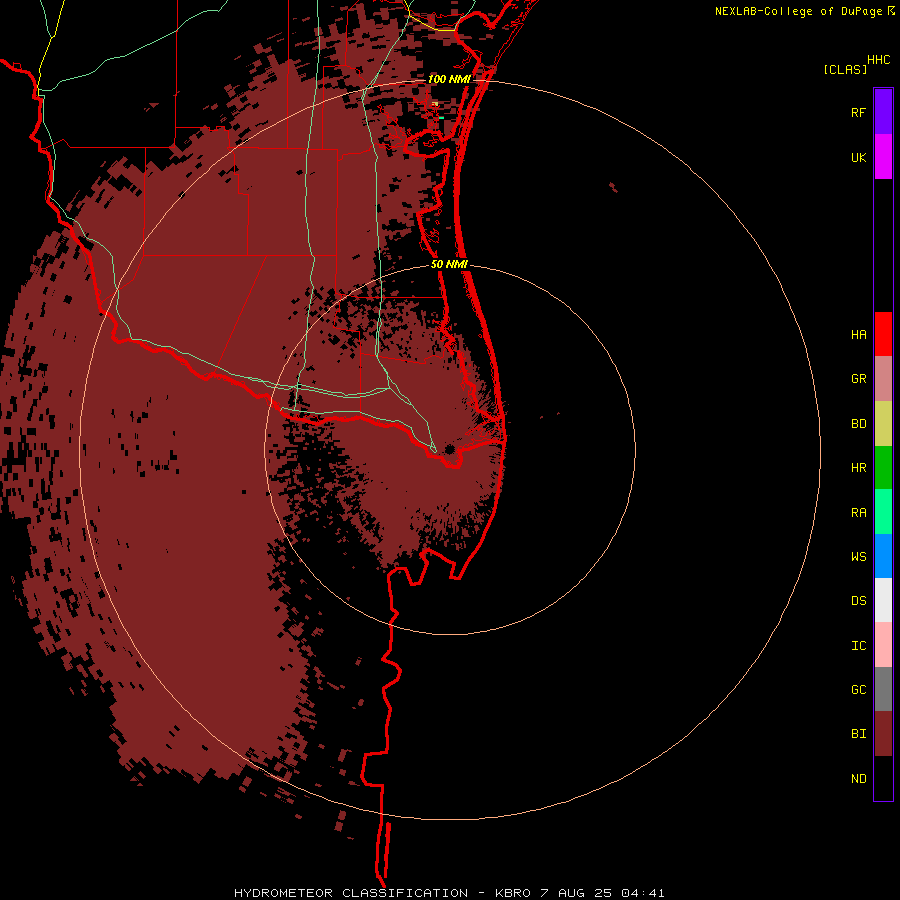Click the WS legend label
The width and height of the screenshot is (900, 900).
tap(858, 557)
